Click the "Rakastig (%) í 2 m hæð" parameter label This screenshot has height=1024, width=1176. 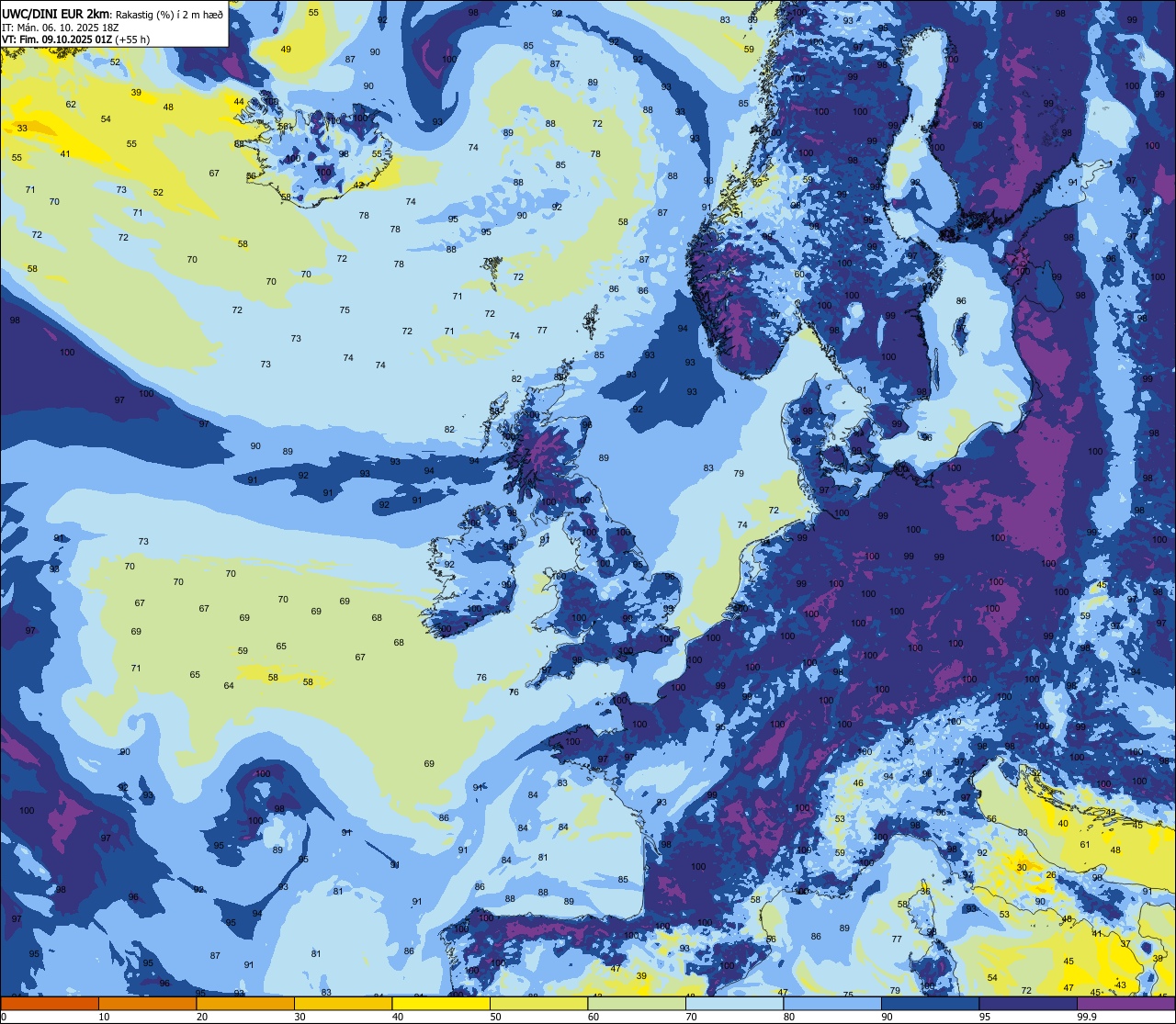169,14
